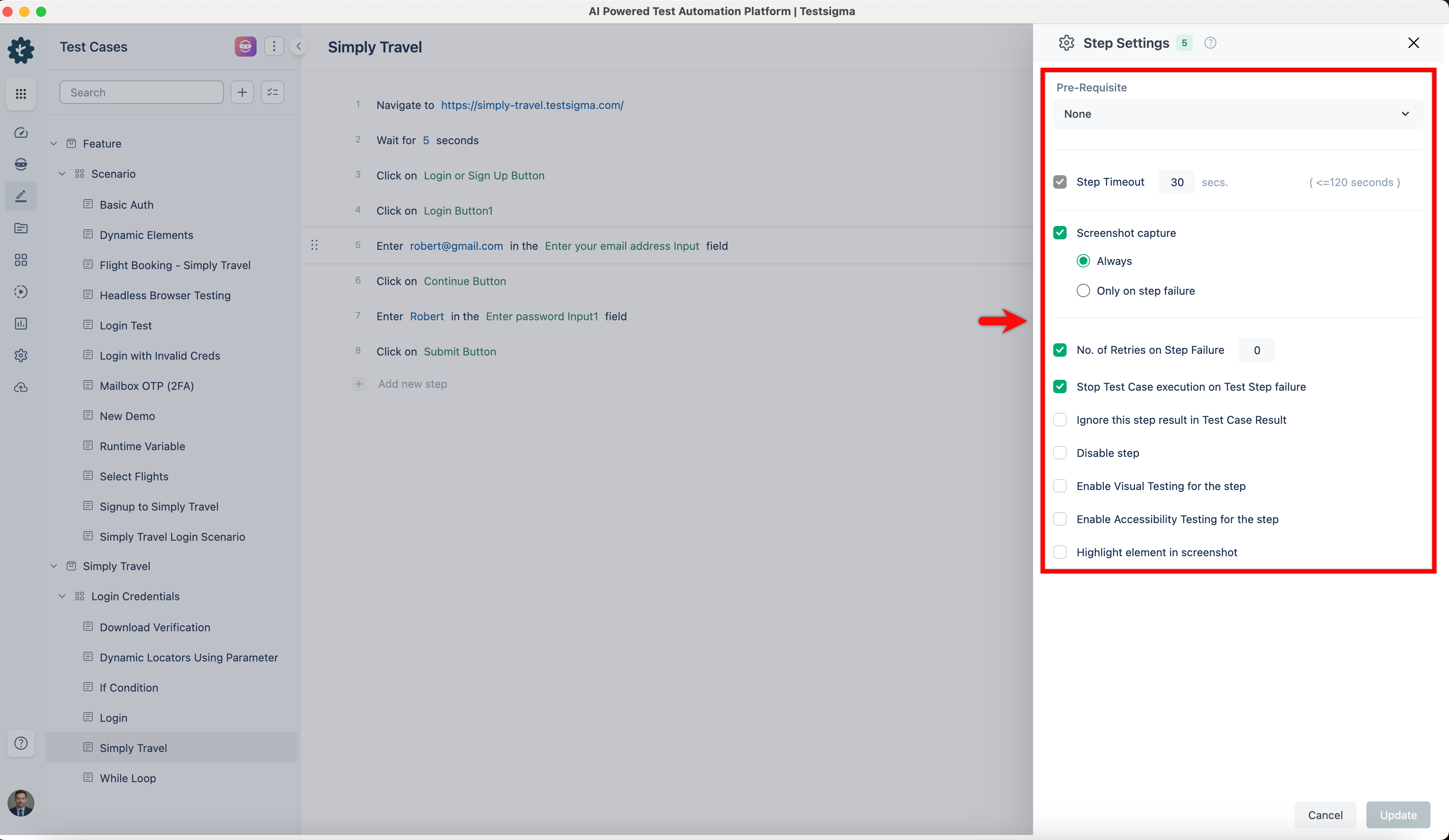
Task: Open the cloud upload icon in sidebar
Action: [x=21, y=388]
